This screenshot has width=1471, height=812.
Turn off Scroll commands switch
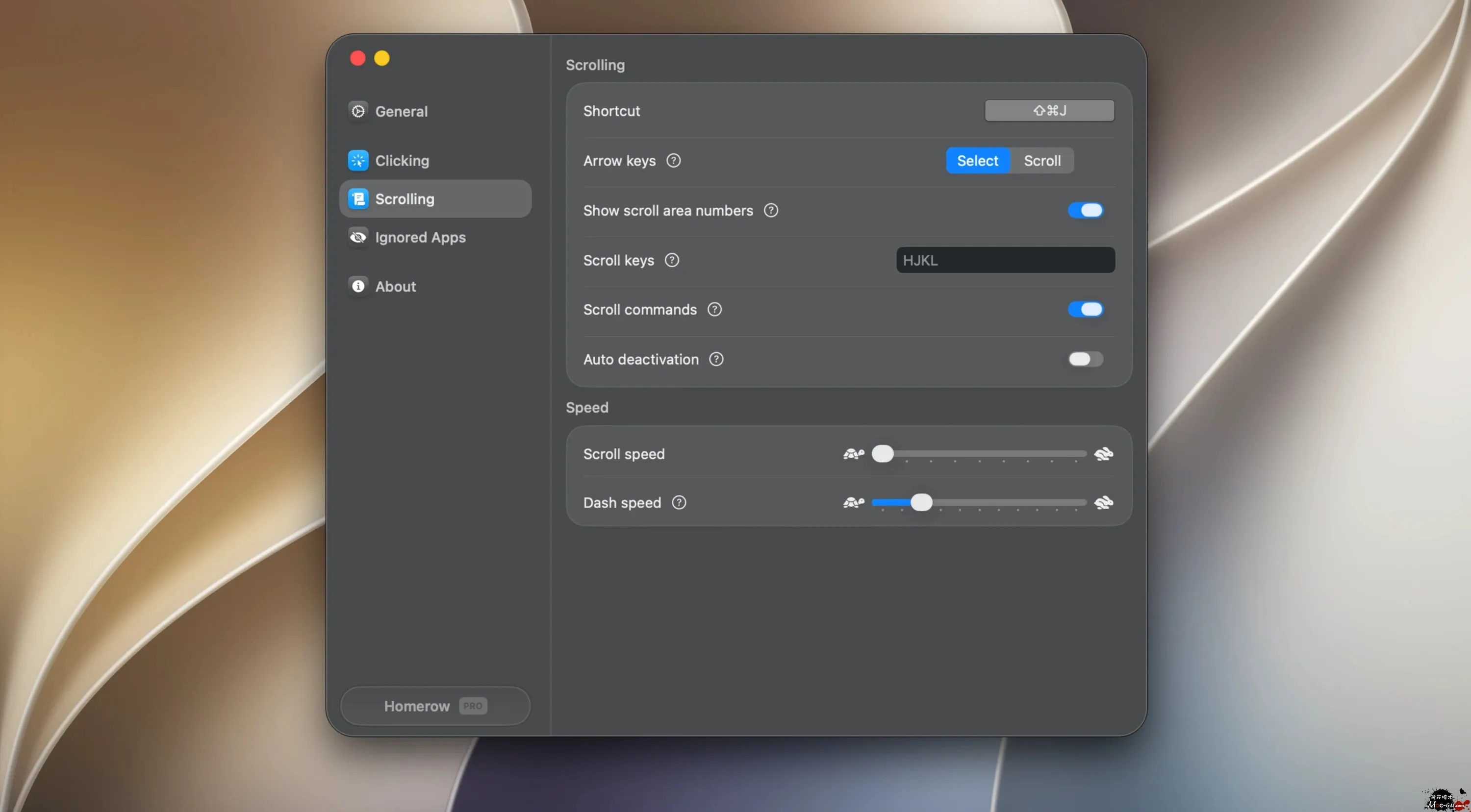1085,309
